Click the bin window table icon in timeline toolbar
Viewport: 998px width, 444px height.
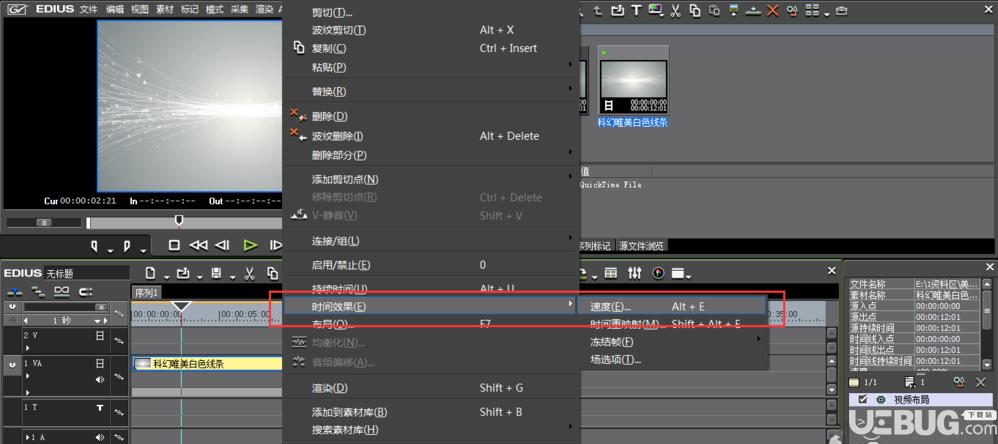pos(610,273)
